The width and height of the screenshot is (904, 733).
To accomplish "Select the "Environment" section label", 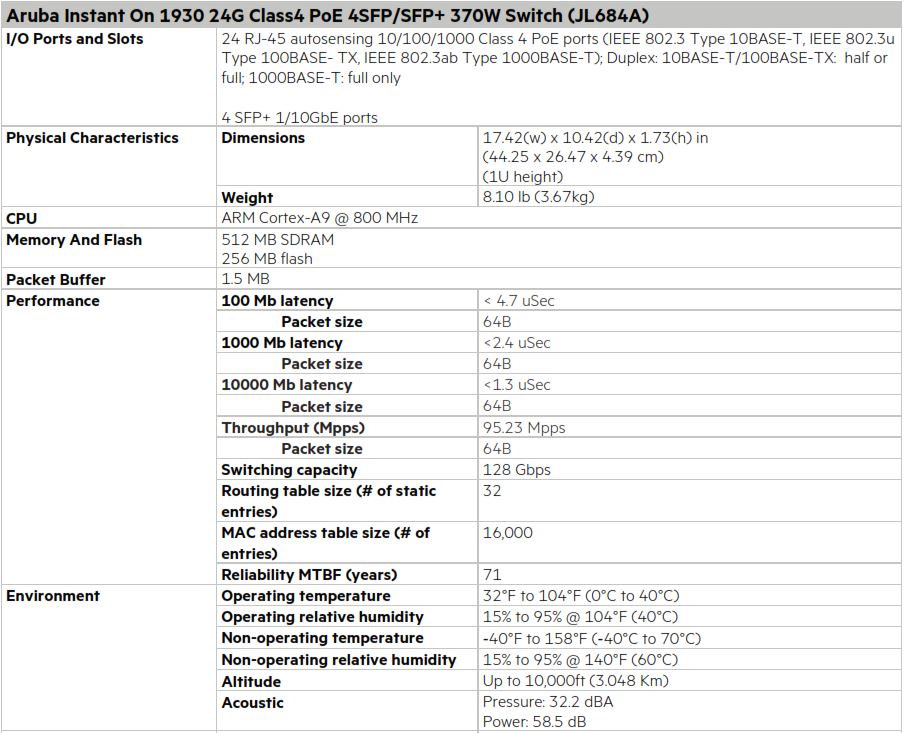I will point(52,596).
